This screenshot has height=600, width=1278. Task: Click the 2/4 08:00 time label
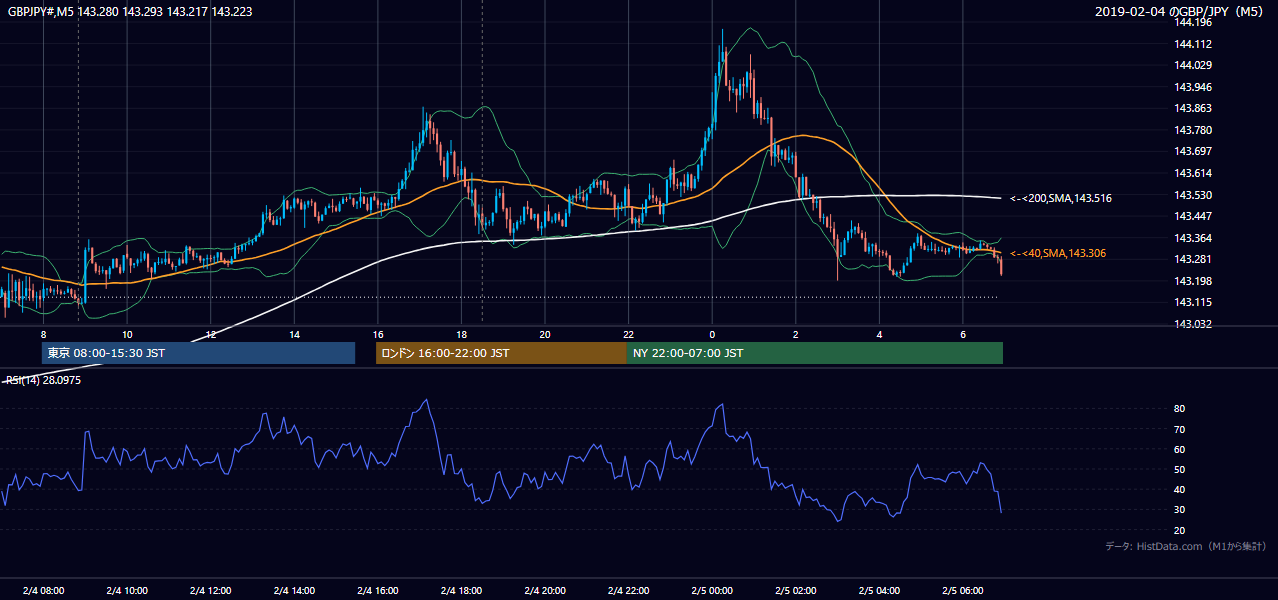coord(43,590)
